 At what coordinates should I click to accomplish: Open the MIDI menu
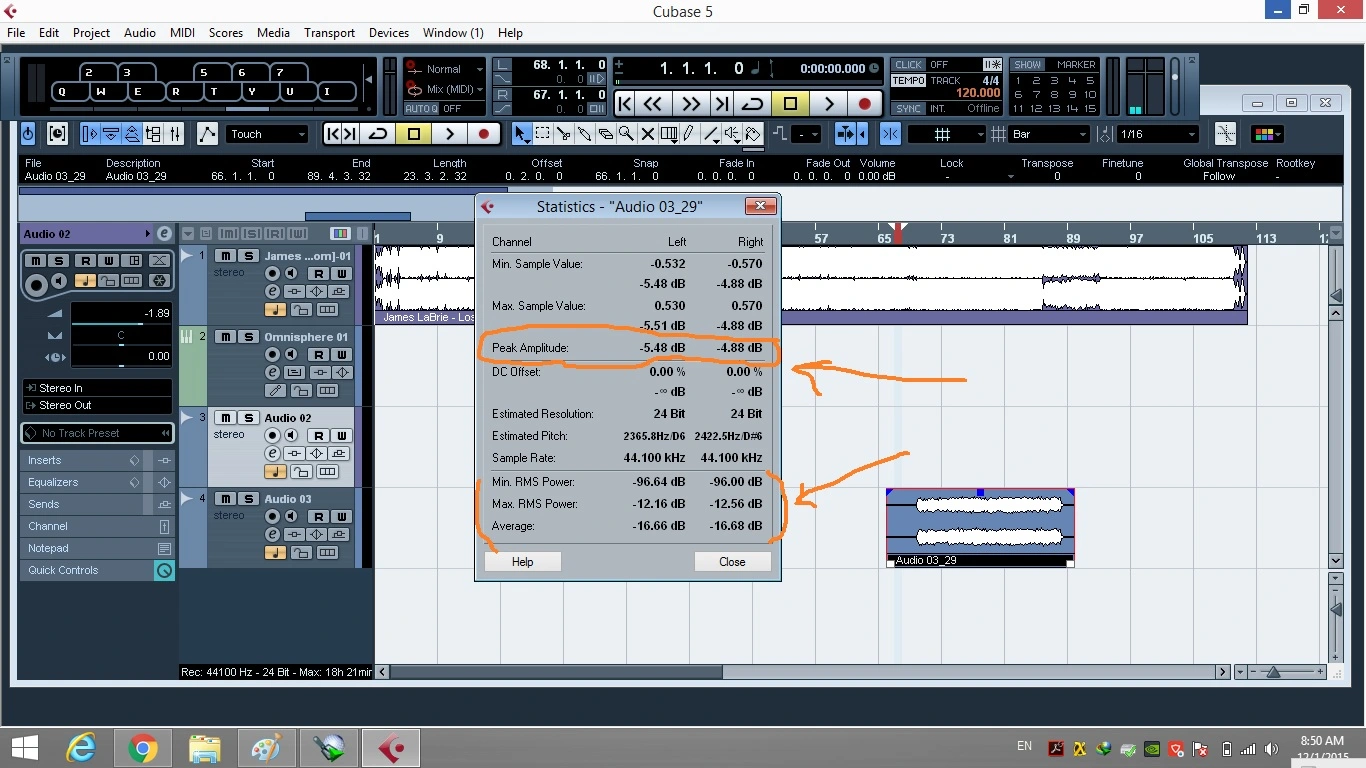coord(183,32)
